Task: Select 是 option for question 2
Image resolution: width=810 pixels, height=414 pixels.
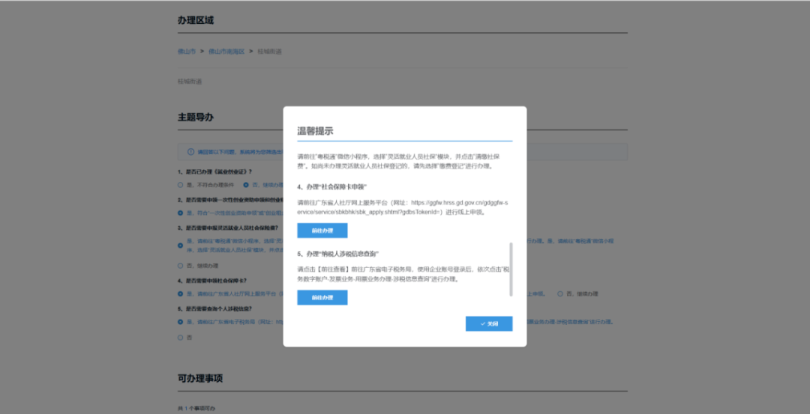Action: pyautogui.click(x=180, y=212)
